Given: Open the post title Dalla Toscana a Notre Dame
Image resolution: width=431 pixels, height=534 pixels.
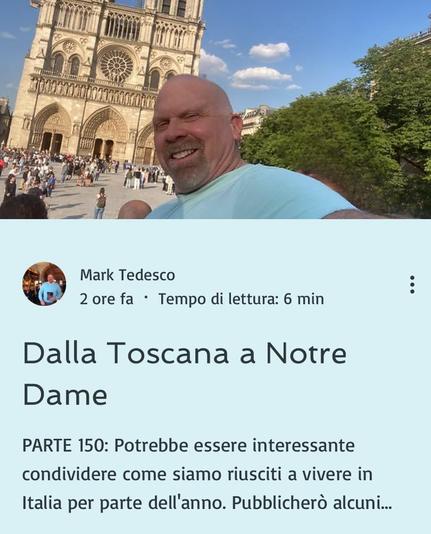Looking at the screenshot, I should 185,374.
